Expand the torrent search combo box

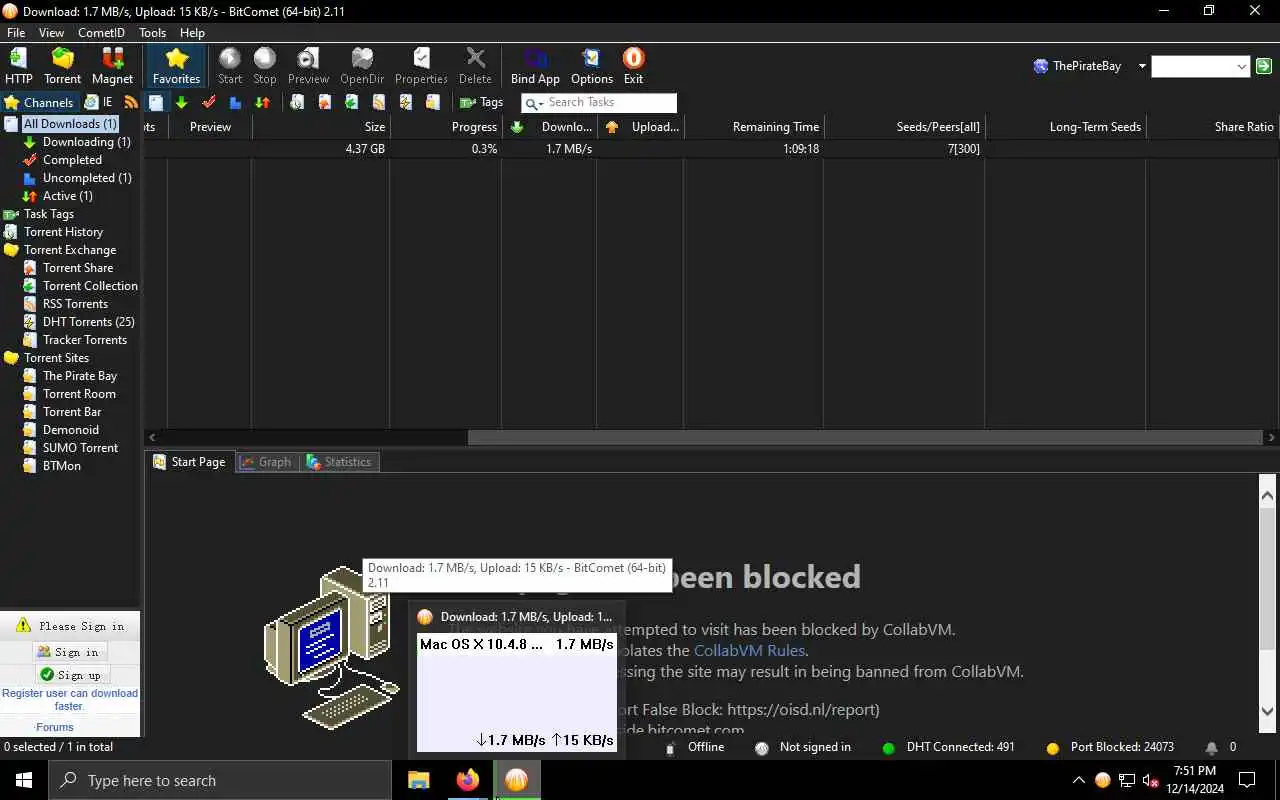click(1242, 67)
